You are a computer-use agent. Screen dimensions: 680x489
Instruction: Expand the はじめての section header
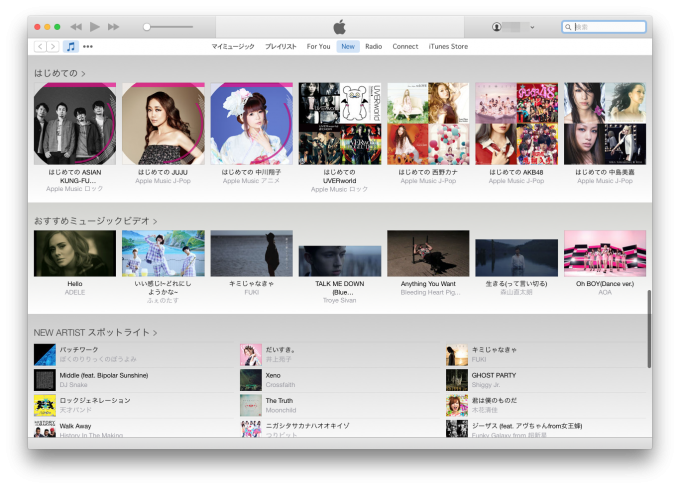pyautogui.click(x=59, y=73)
